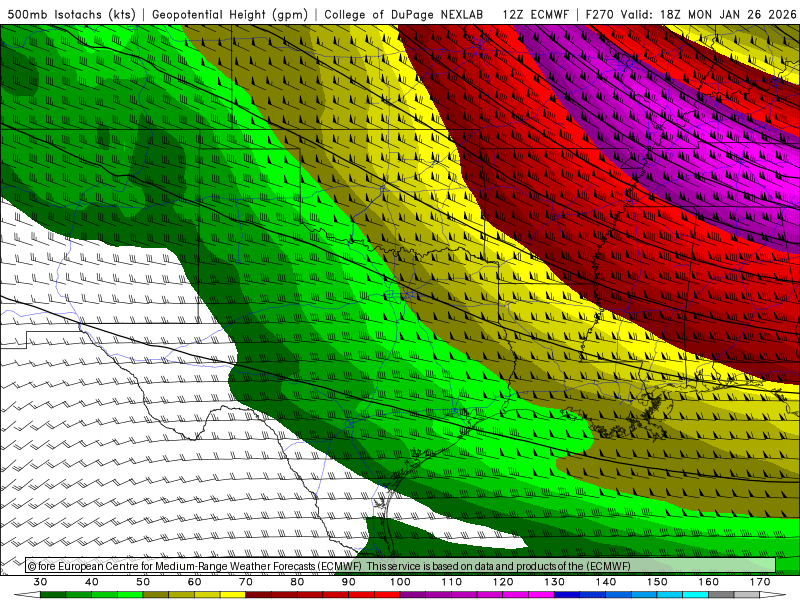Viewport: 800px width, 600px height.
Task: Click the dark gray 160-165 kts legend swatch
Action: [x=721, y=595]
